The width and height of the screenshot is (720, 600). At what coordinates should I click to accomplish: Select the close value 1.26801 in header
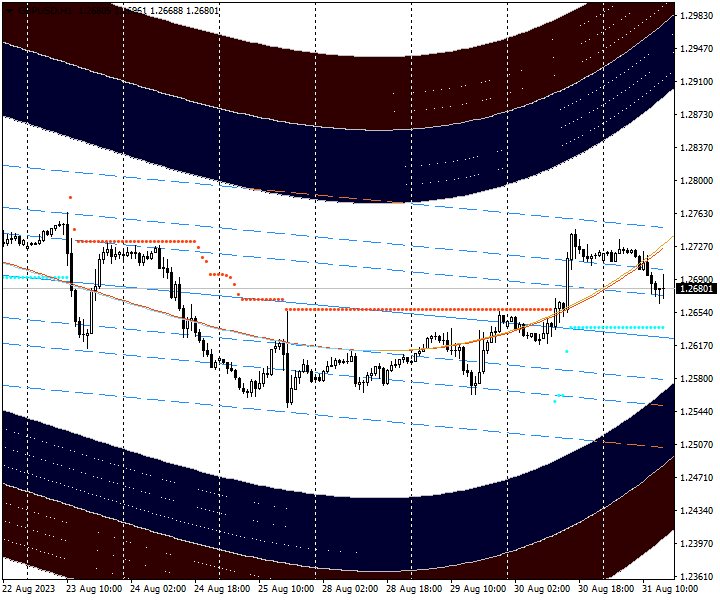(202, 11)
